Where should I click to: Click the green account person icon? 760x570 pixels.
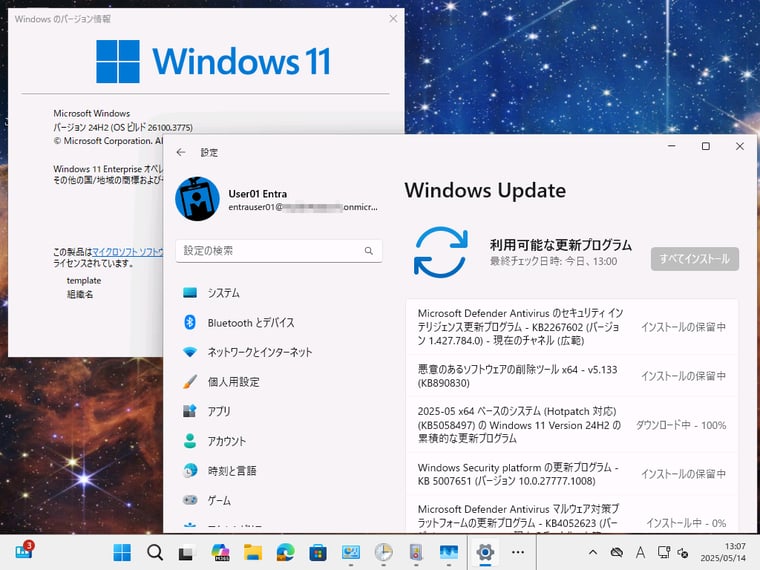190,441
